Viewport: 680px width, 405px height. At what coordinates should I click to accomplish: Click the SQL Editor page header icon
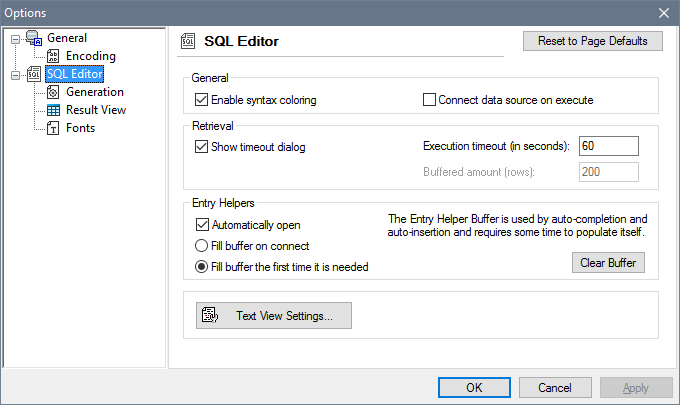click(x=187, y=41)
